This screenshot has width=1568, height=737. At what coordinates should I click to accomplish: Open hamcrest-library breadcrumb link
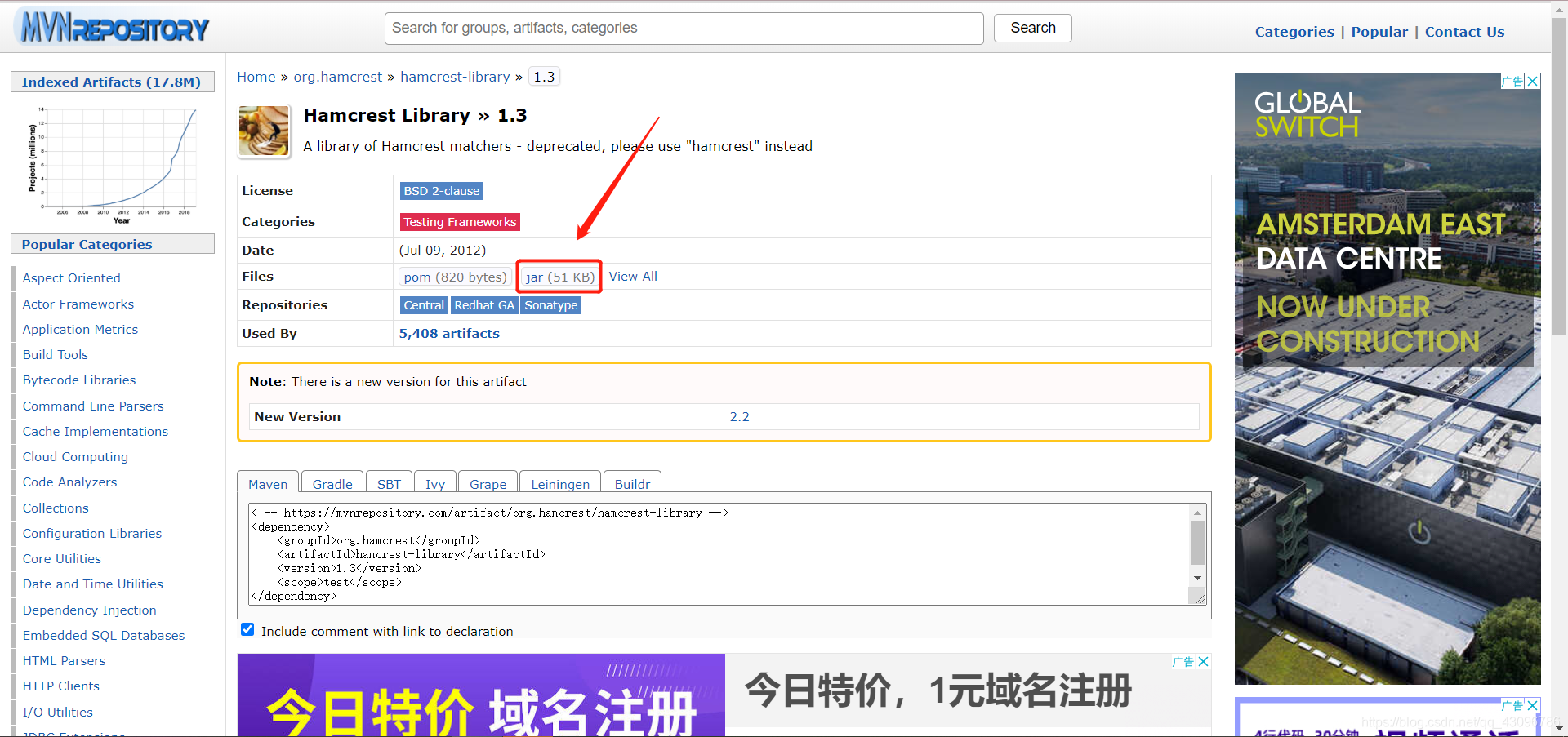point(455,77)
